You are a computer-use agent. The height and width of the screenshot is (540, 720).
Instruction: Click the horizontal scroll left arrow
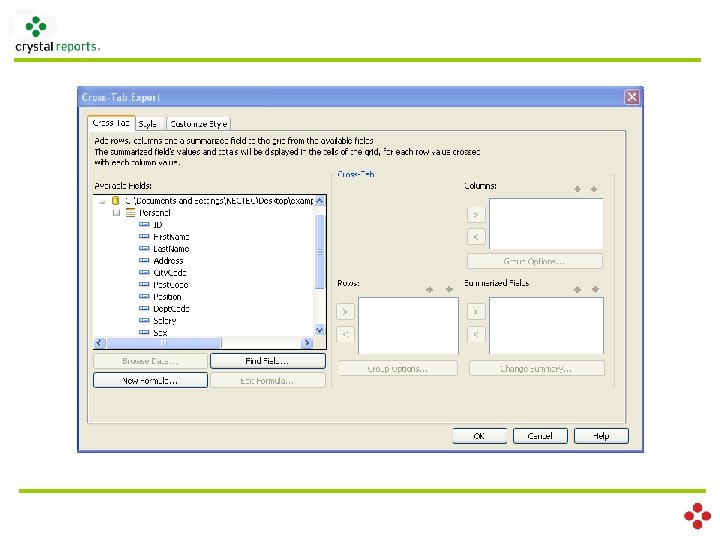tap(100, 343)
